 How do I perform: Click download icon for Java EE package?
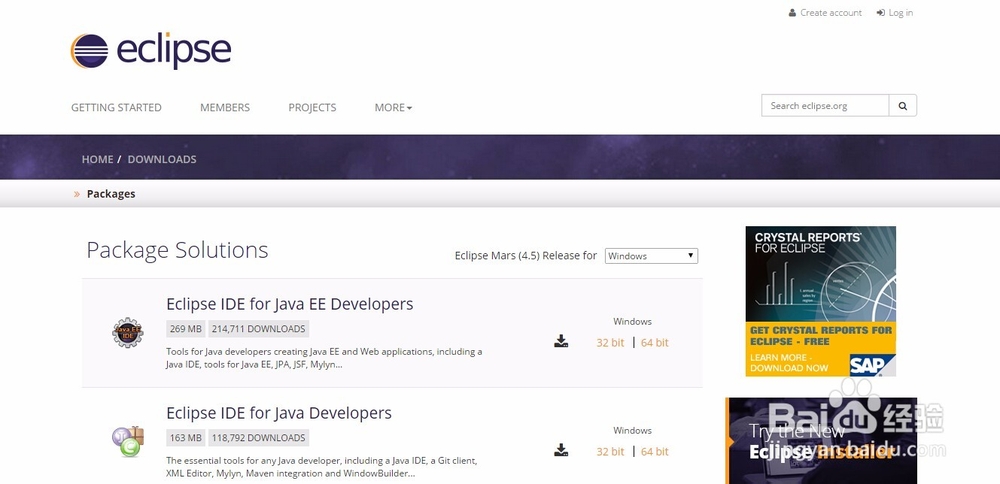tap(561, 342)
